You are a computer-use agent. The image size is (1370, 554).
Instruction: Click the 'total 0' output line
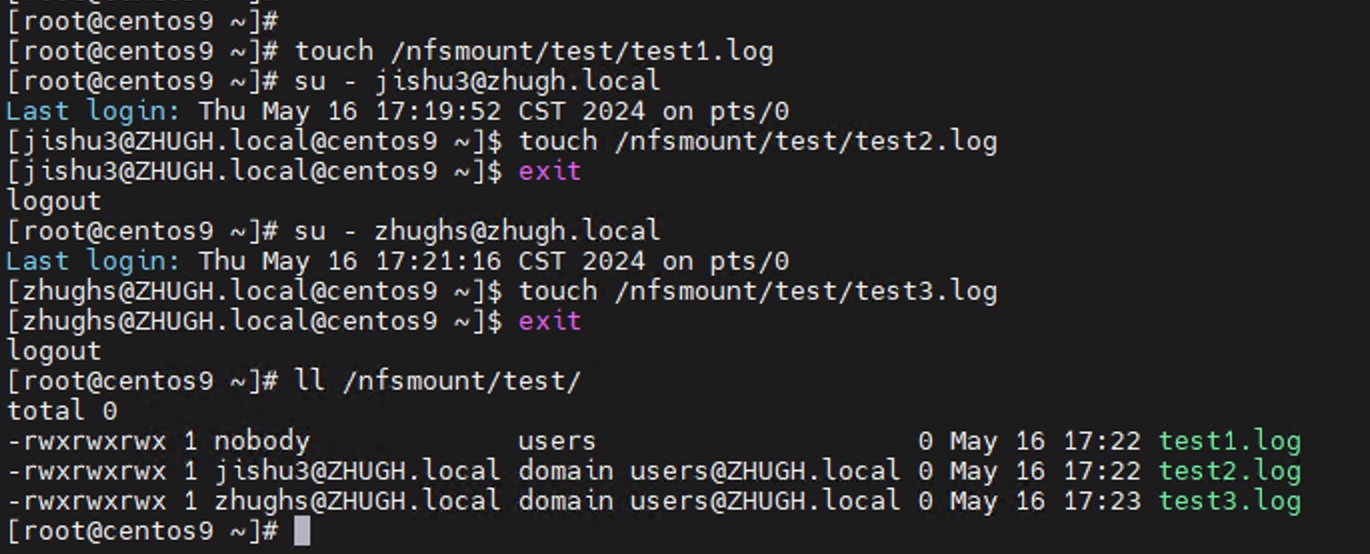62,411
